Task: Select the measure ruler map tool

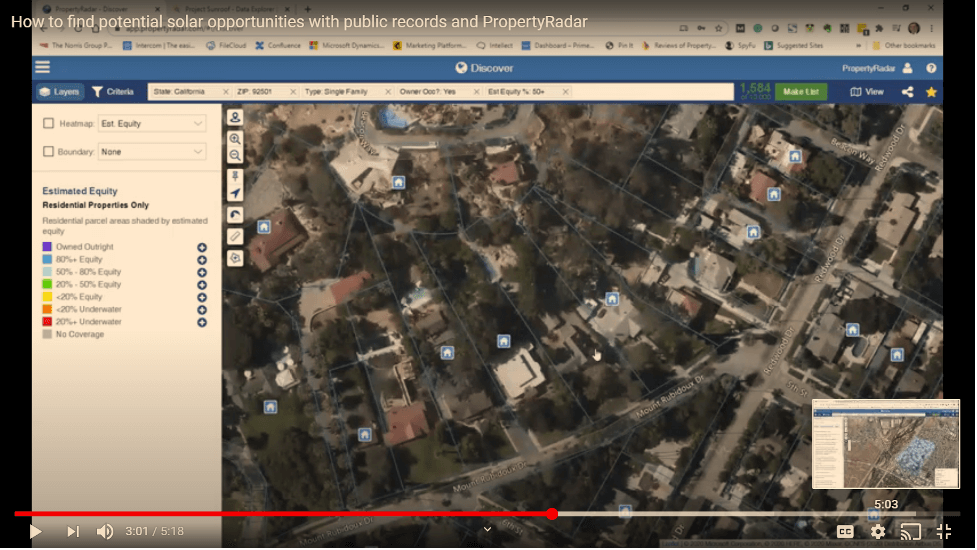Action: point(235,236)
